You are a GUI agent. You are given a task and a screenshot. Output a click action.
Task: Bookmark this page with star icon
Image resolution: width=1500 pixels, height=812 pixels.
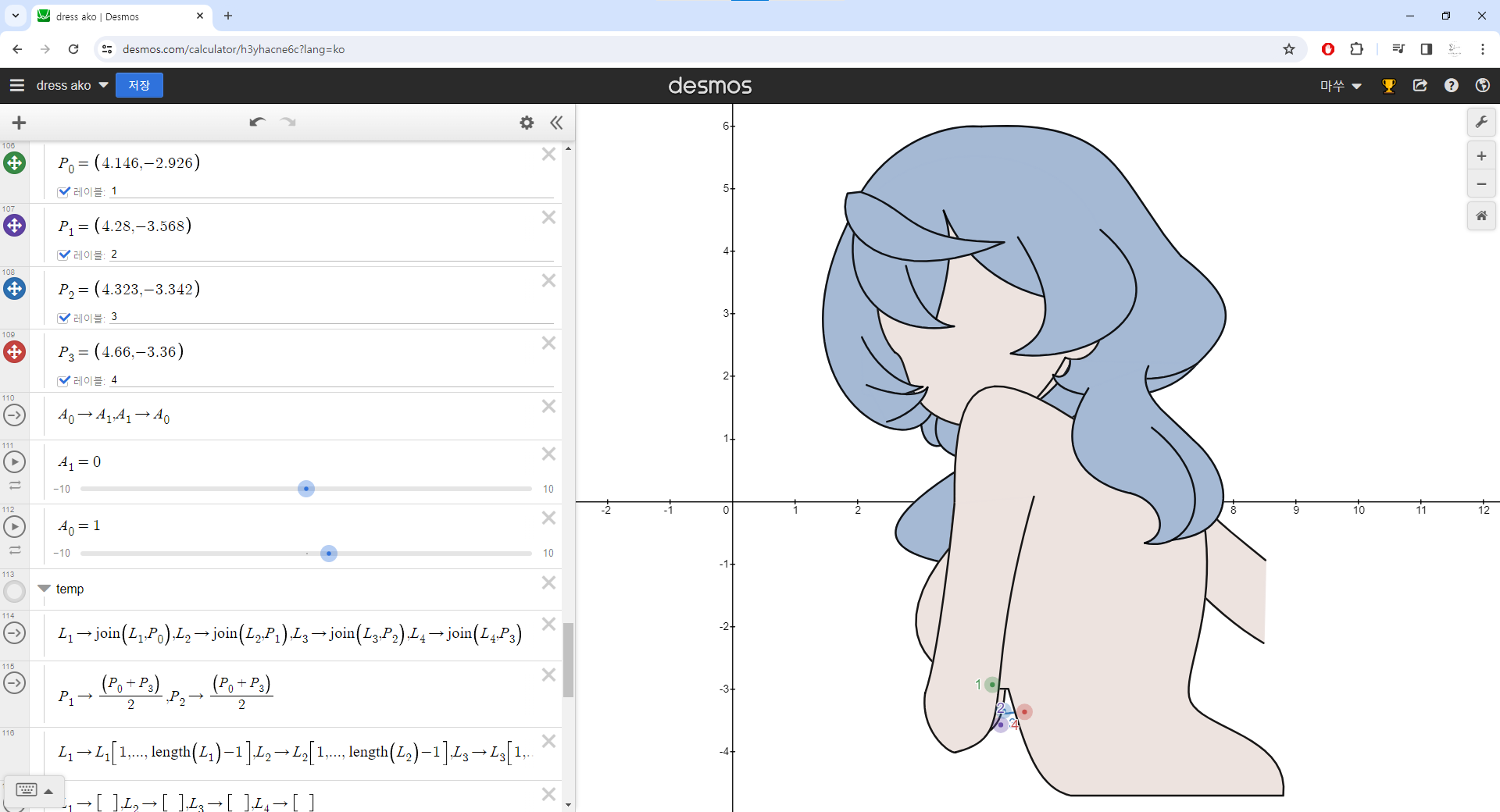click(x=1289, y=49)
